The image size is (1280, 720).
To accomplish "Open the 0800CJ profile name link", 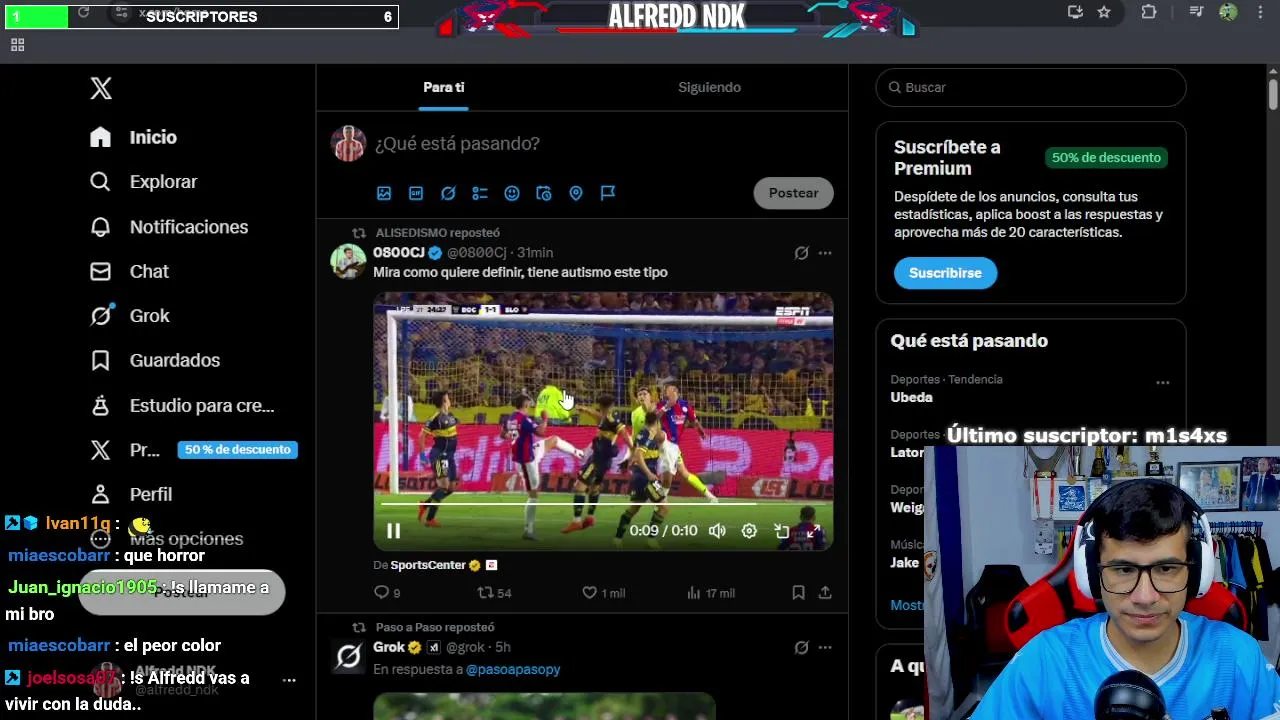I will coord(399,252).
